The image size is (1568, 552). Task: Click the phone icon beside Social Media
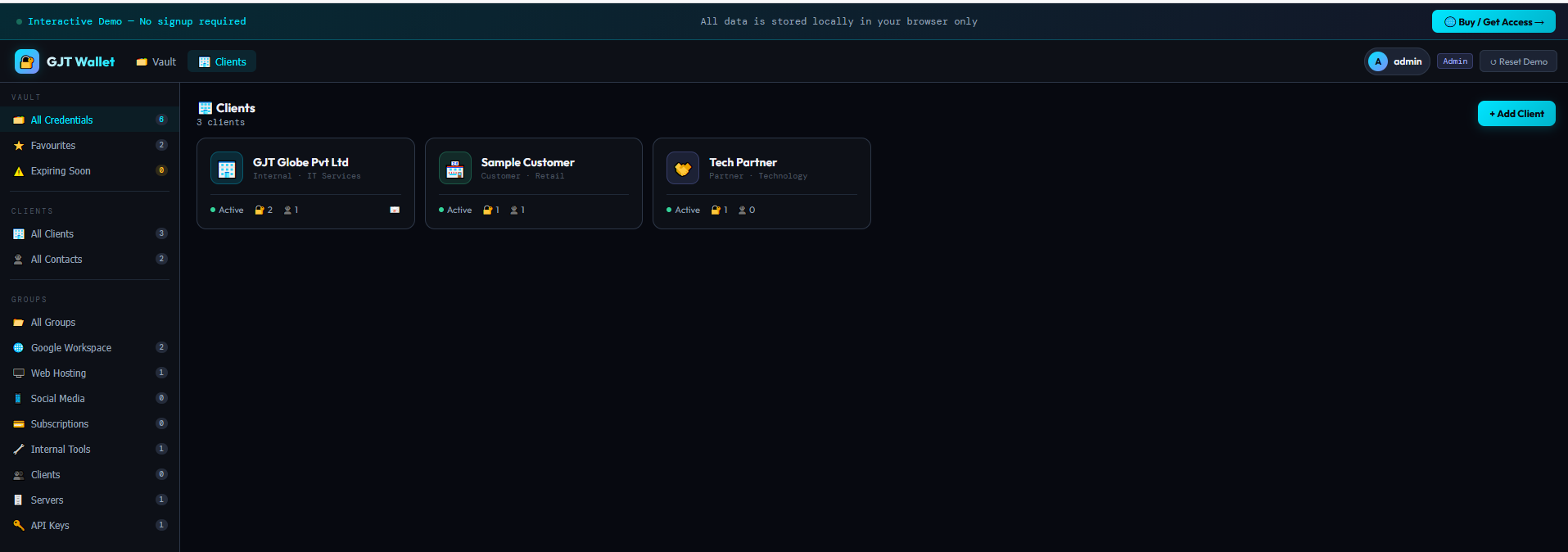(x=19, y=399)
